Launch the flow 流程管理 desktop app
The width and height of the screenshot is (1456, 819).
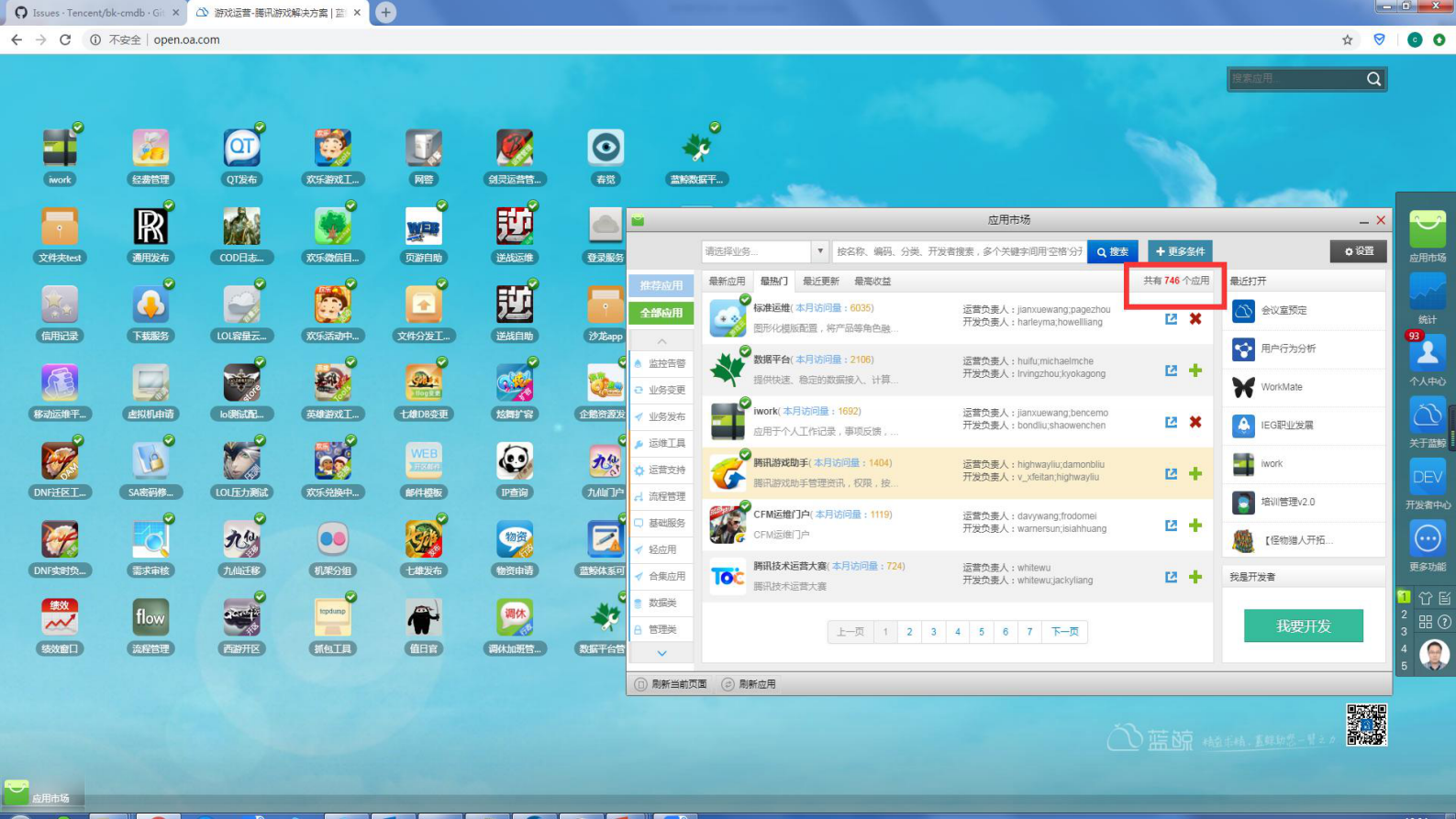tap(150, 619)
